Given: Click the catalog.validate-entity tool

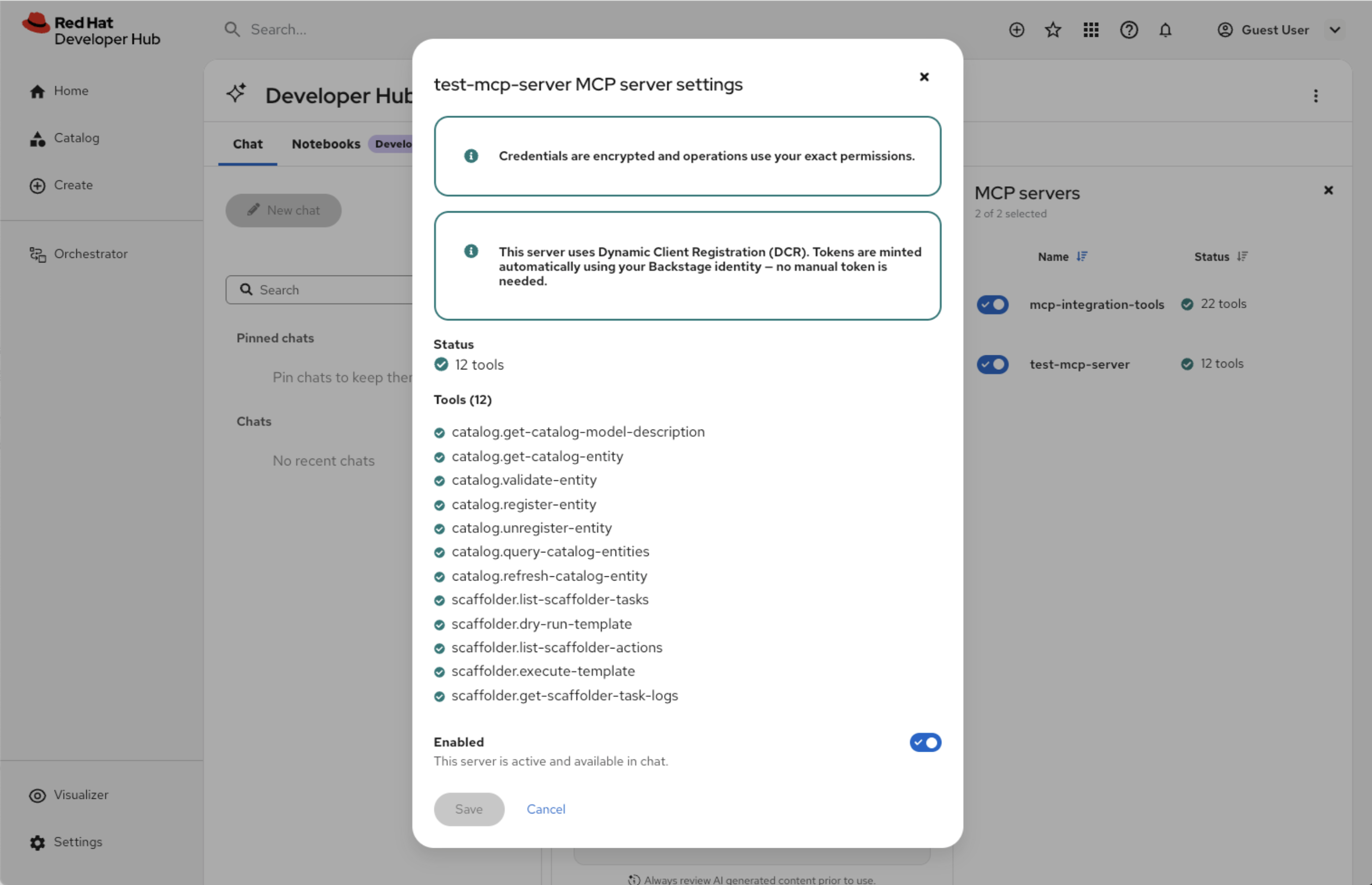Looking at the screenshot, I should tap(524, 480).
